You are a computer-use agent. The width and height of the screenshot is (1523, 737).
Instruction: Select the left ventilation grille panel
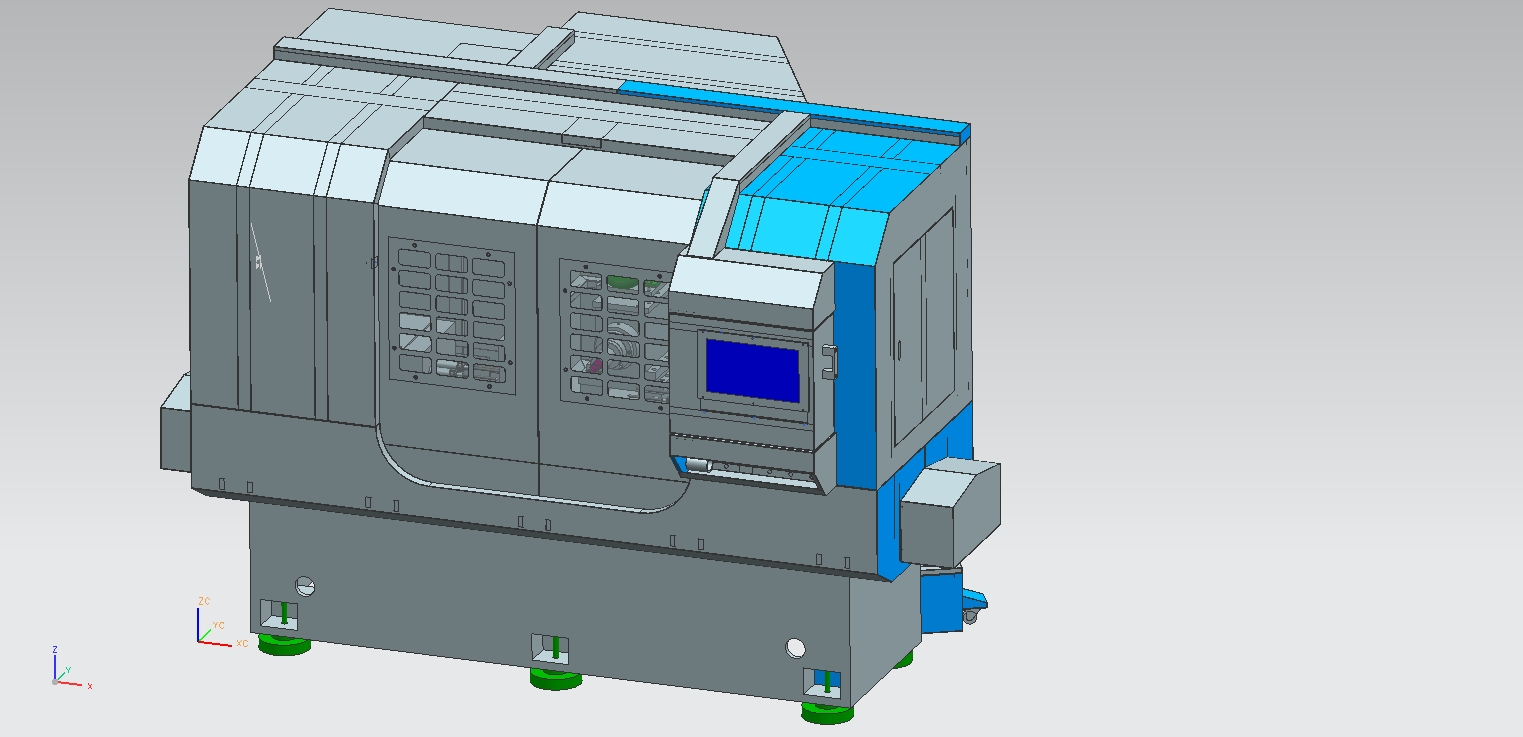(451, 315)
